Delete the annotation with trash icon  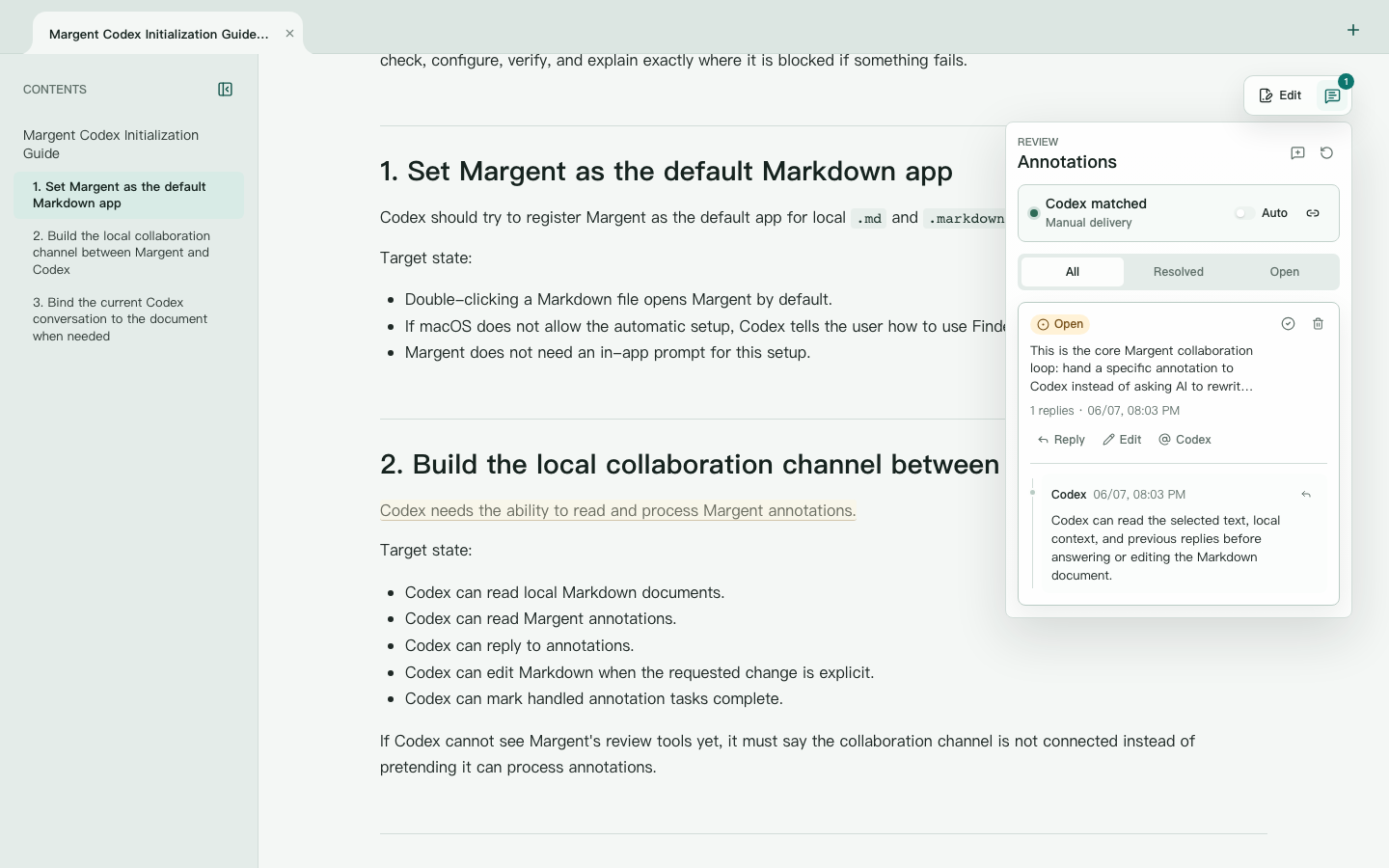pyautogui.click(x=1318, y=324)
